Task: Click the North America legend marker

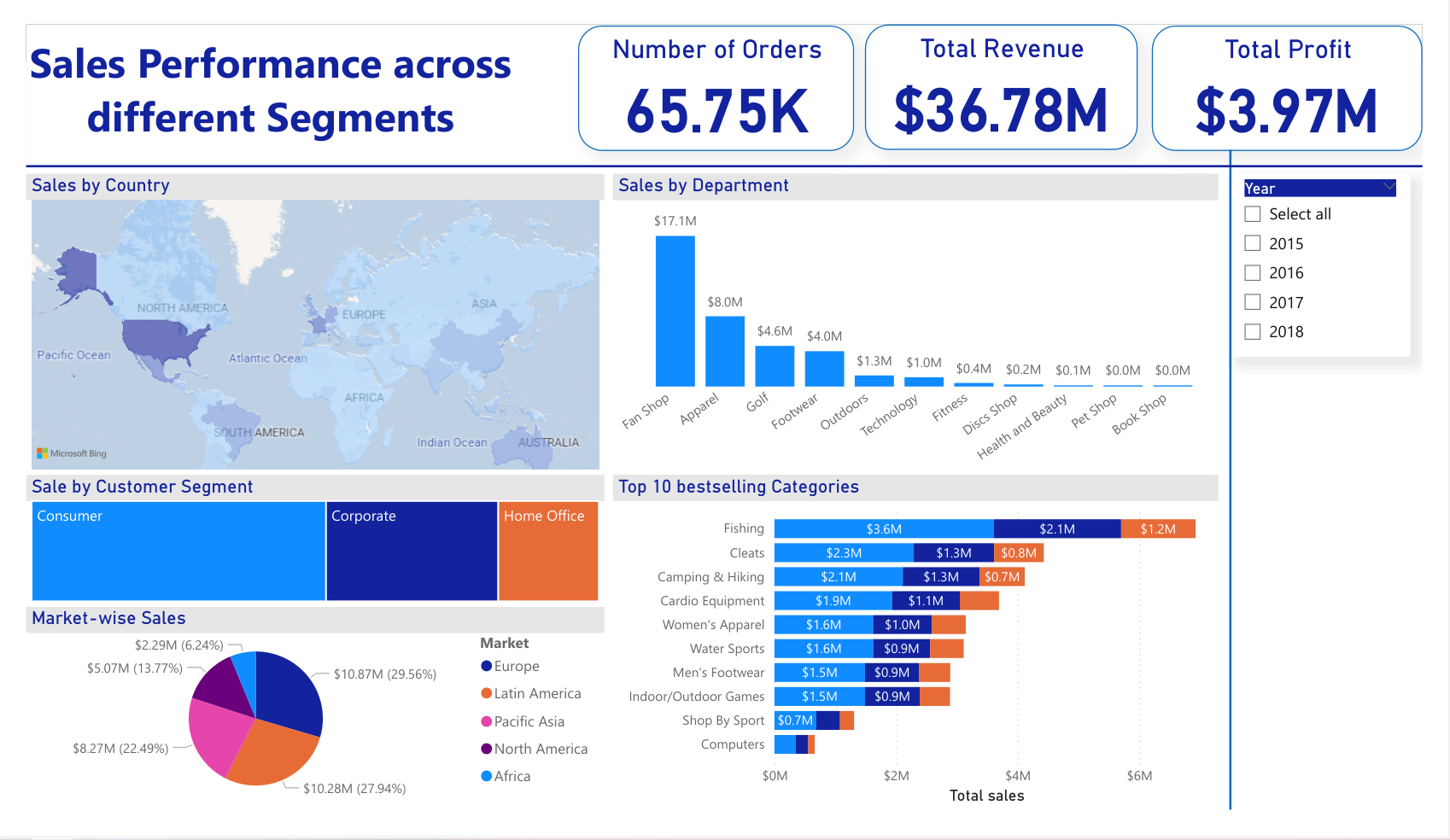Action: (487, 749)
